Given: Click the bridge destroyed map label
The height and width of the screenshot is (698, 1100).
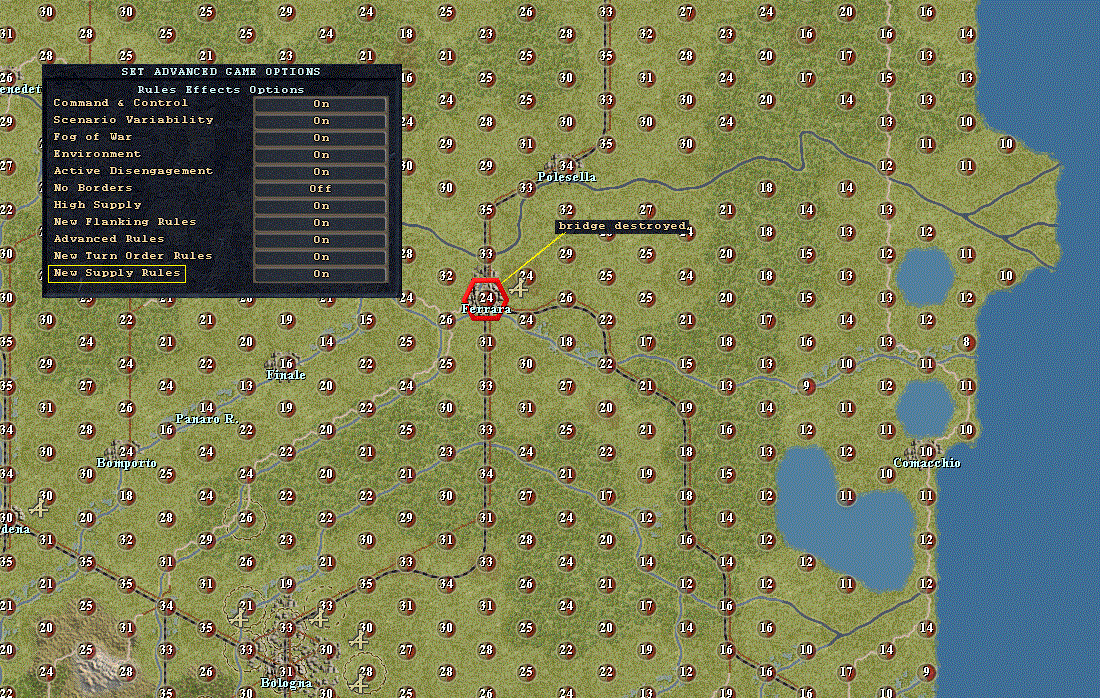Looking at the screenshot, I should (x=622, y=226).
